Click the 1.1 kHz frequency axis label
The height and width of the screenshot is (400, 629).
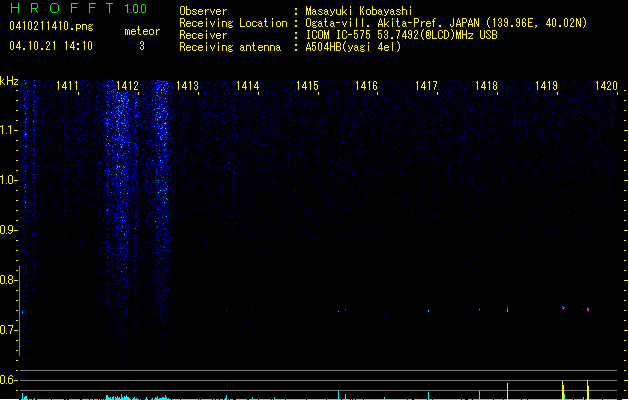pyautogui.click(x=8, y=130)
